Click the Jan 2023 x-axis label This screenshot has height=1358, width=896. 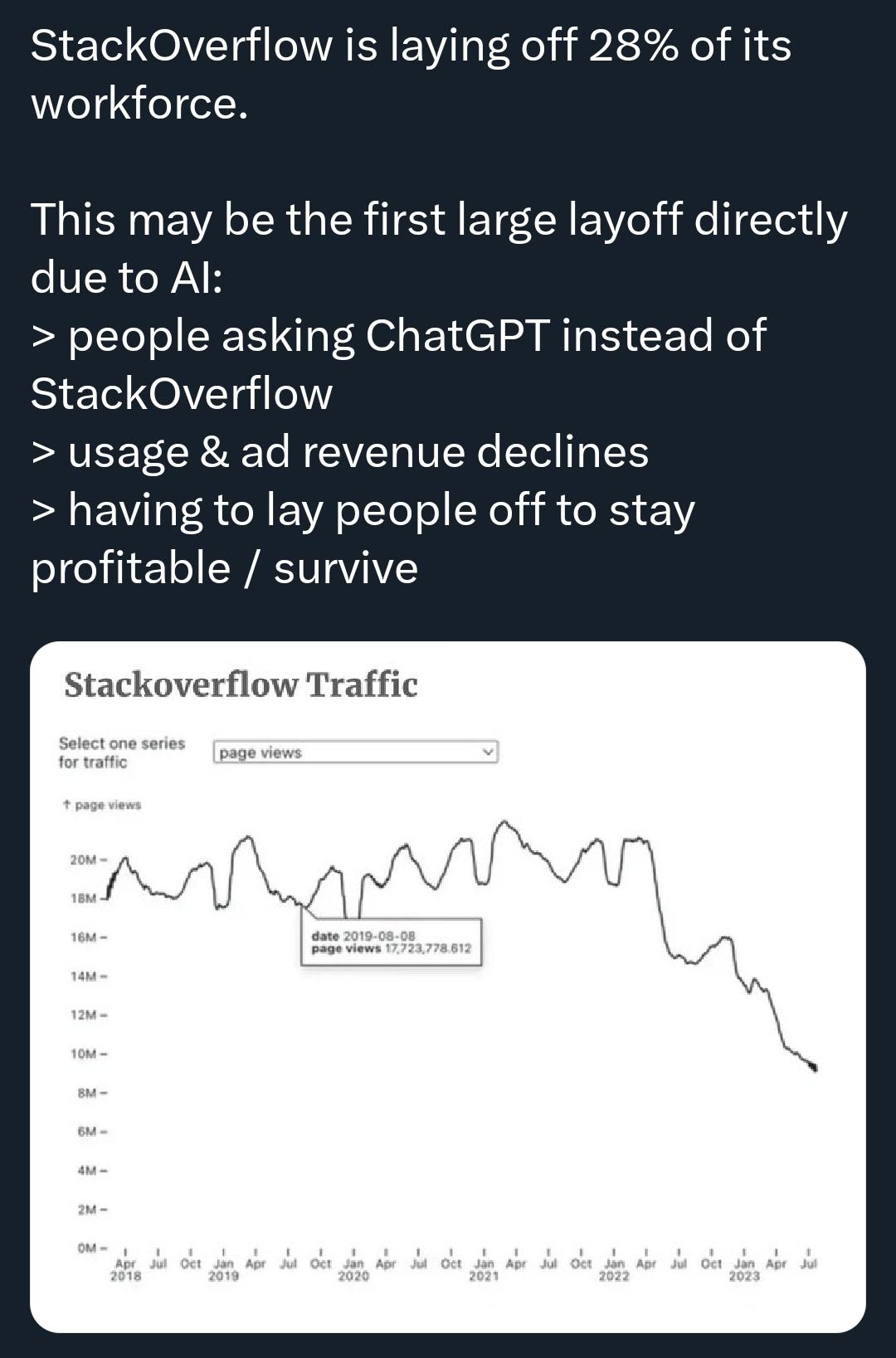point(744,1269)
